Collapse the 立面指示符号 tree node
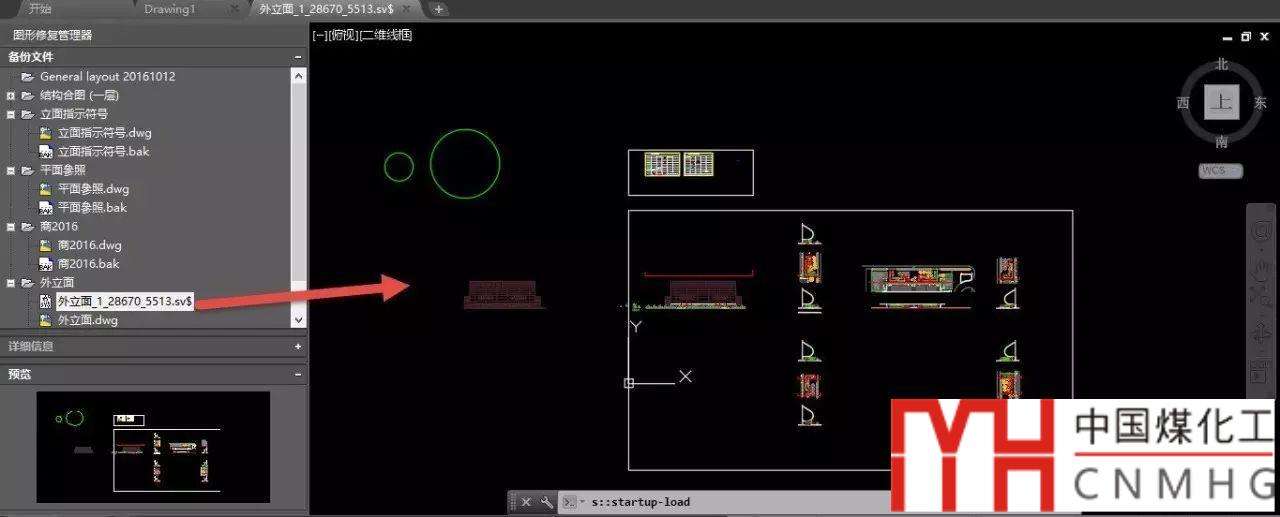Screen dimensions: 1280x517 click(11, 114)
